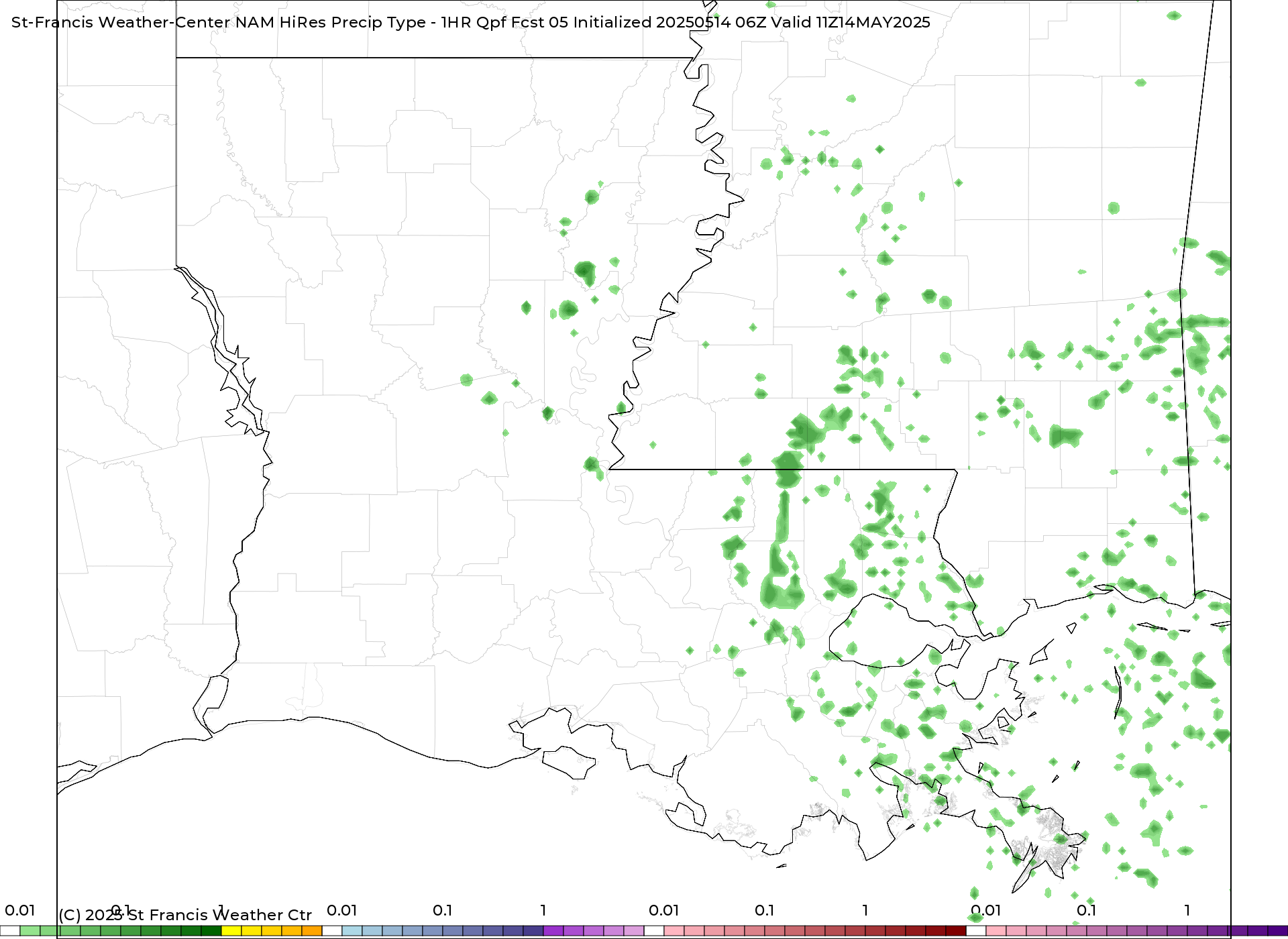Click the 0.01 label above the blue scale
The image size is (1288, 939).
point(342,910)
